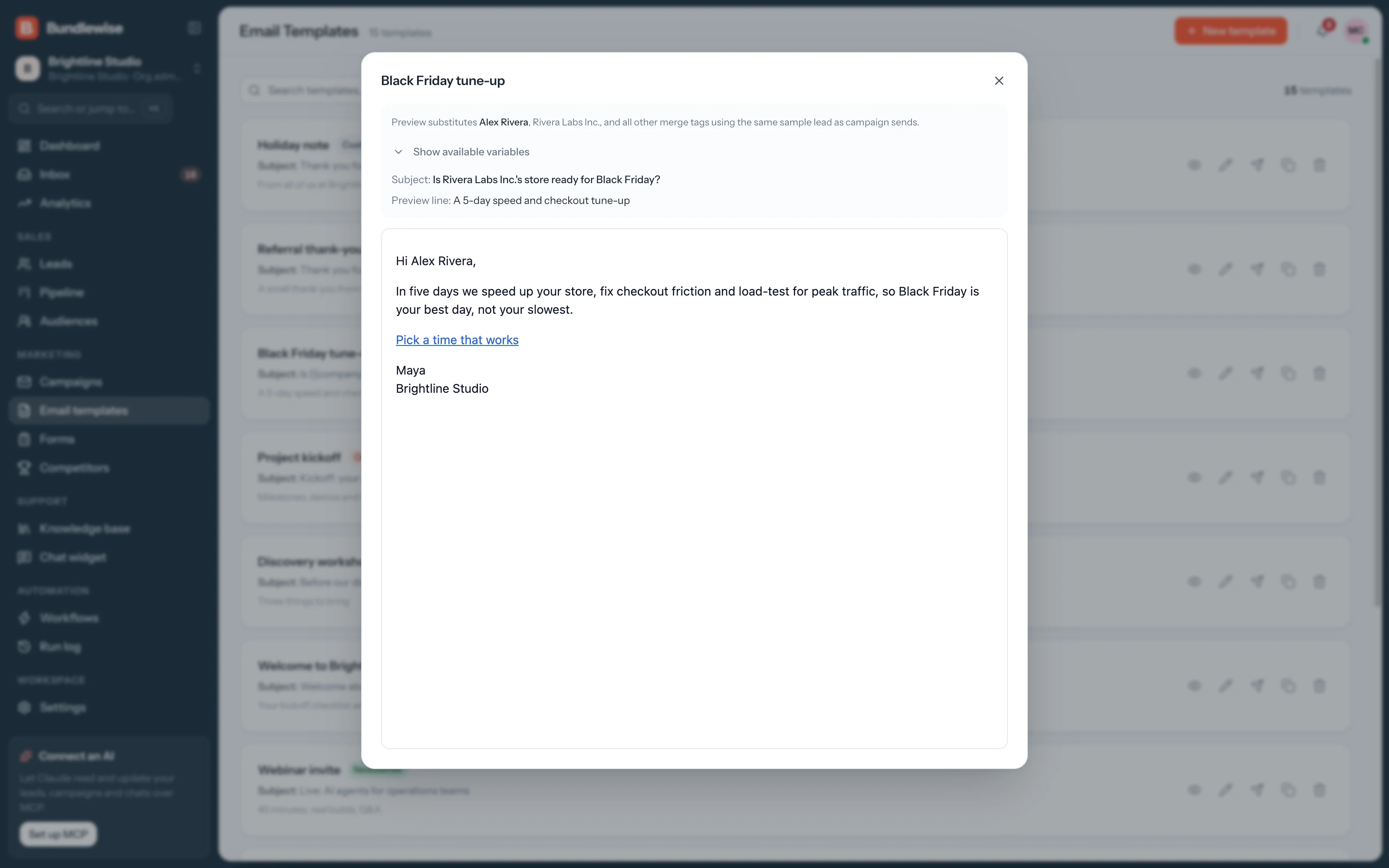Duplicate the Discovery workshop template
This screenshot has height=868, width=1389.
pos(1289,582)
